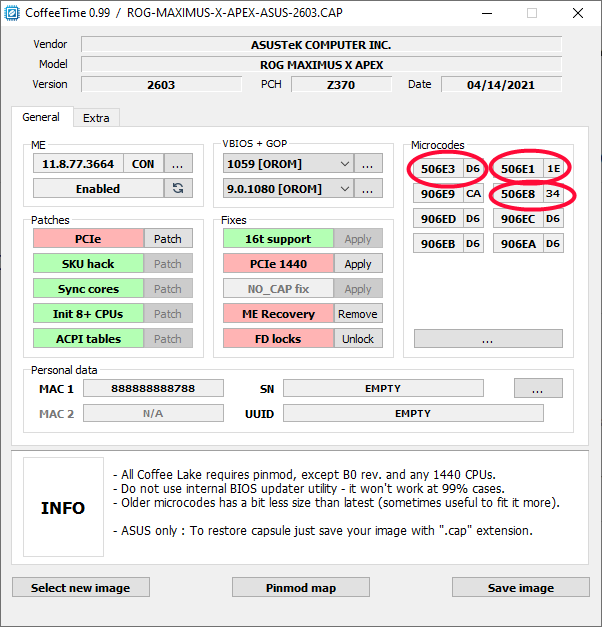This screenshot has width=602, height=627.
Task: Select microcode 906EA
Action: point(518,244)
